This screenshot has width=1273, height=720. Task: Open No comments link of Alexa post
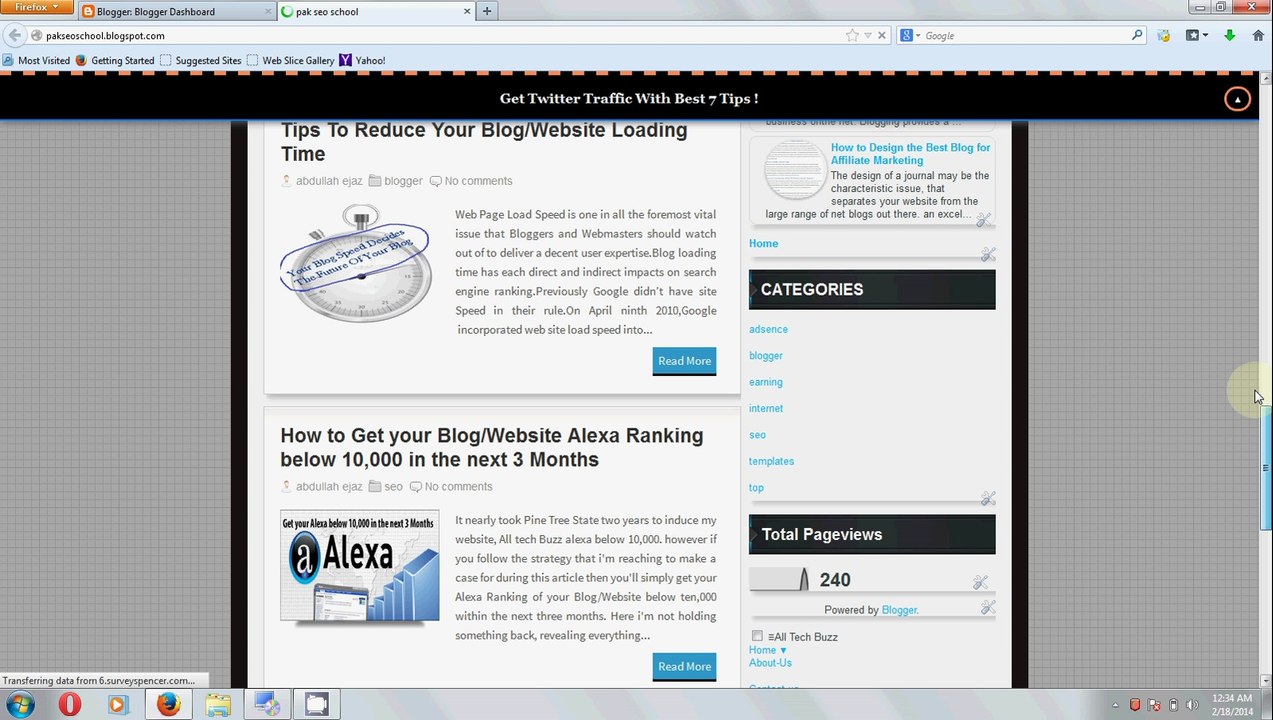pyautogui.click(x=458, y=487)
